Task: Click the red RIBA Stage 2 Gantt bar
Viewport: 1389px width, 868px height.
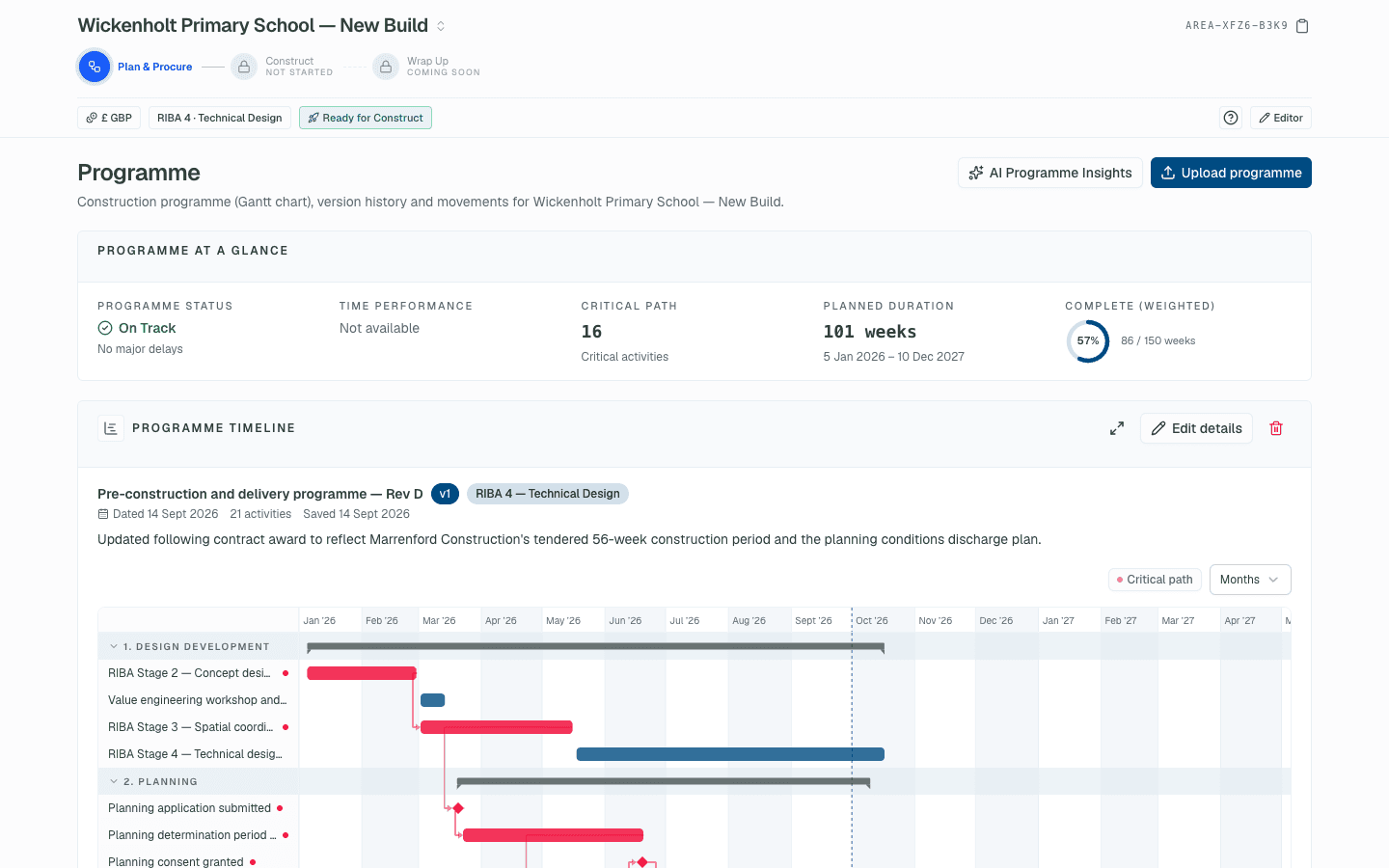Action: tap(362, 673)
